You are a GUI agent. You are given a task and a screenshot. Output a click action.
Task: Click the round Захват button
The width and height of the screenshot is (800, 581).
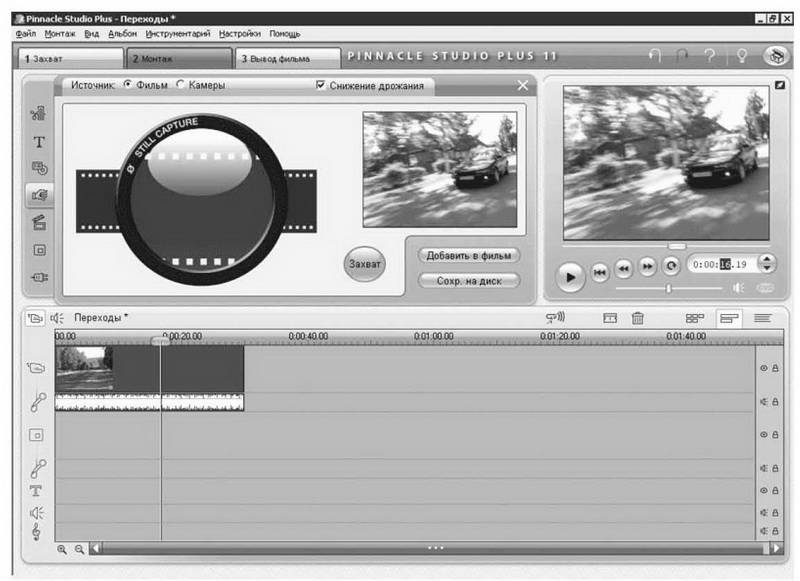point(365,264)
